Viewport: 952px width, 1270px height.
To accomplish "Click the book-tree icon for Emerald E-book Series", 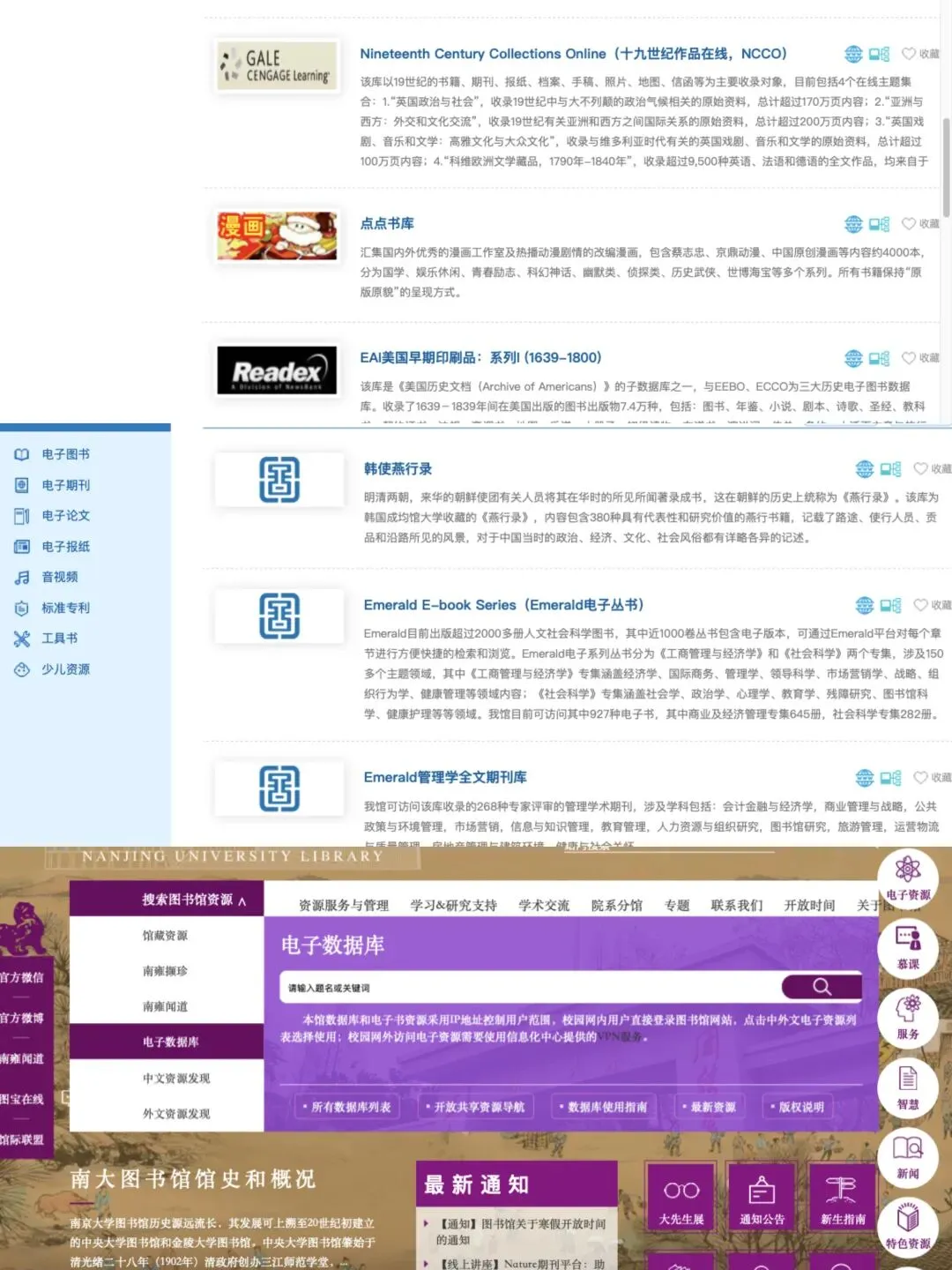I will click(890, 605).
